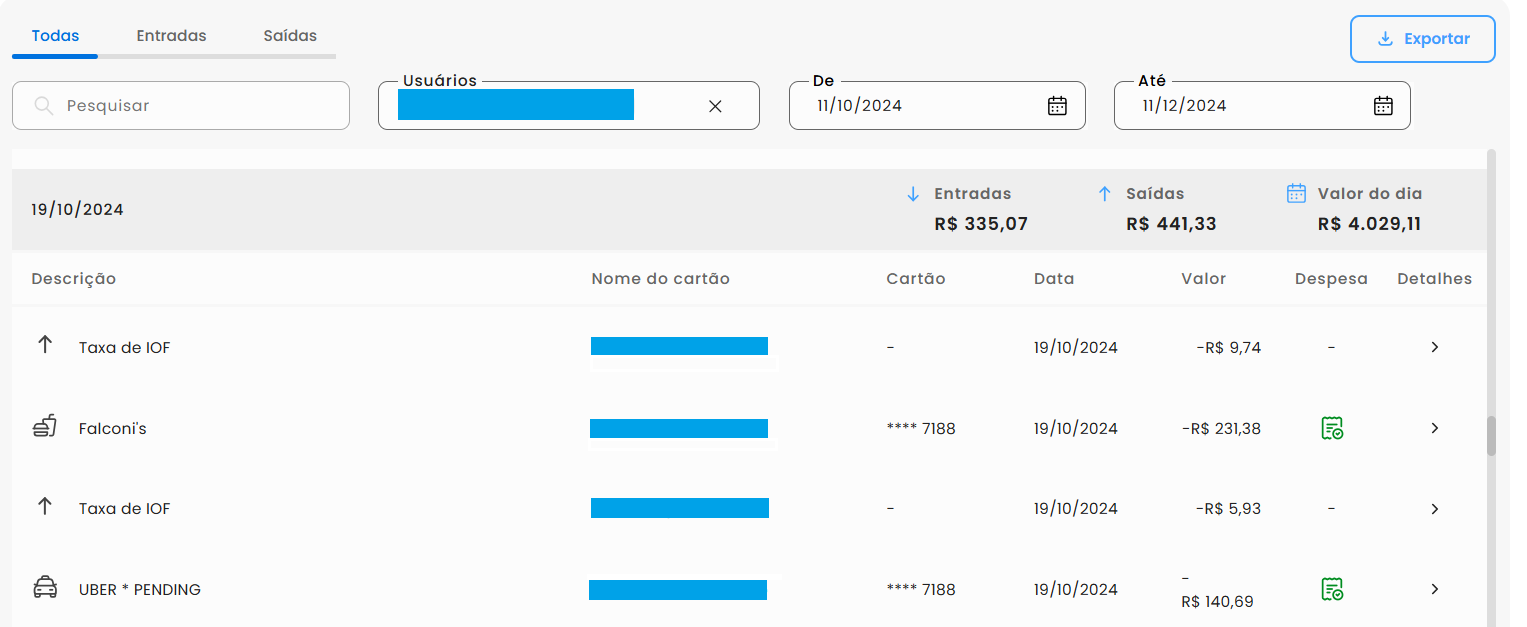
Task: Click the expense receipt icon for UBER PENDING
Action: pos(1331,589)
